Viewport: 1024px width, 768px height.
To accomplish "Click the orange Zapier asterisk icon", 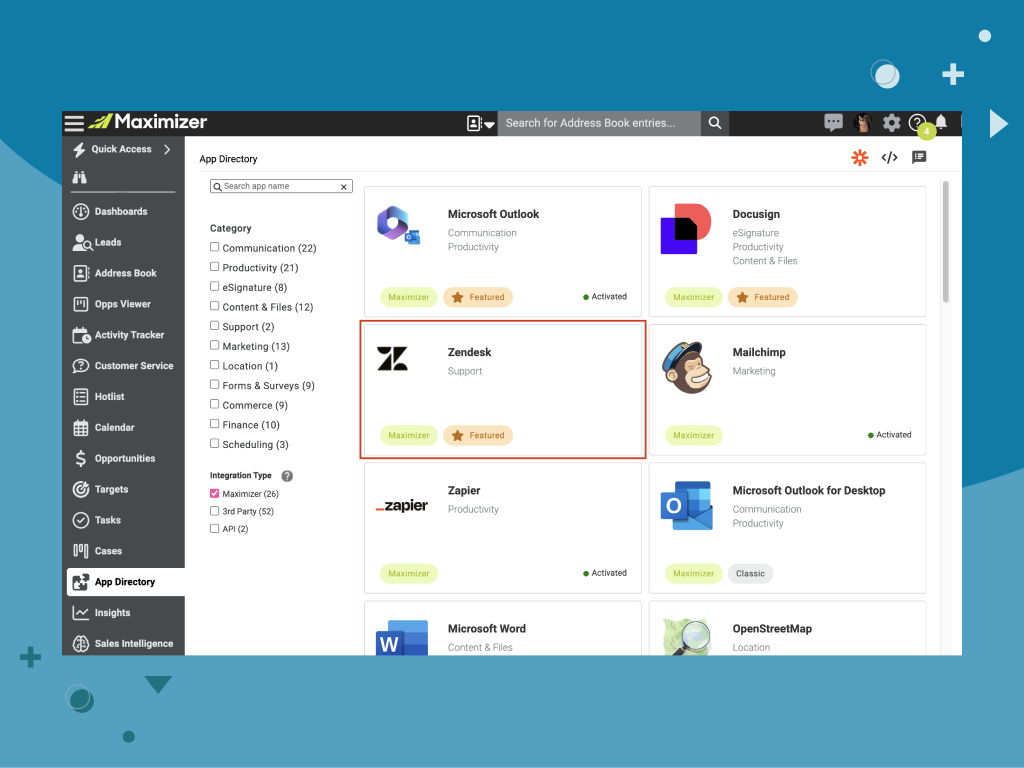I will coord(859,157).
